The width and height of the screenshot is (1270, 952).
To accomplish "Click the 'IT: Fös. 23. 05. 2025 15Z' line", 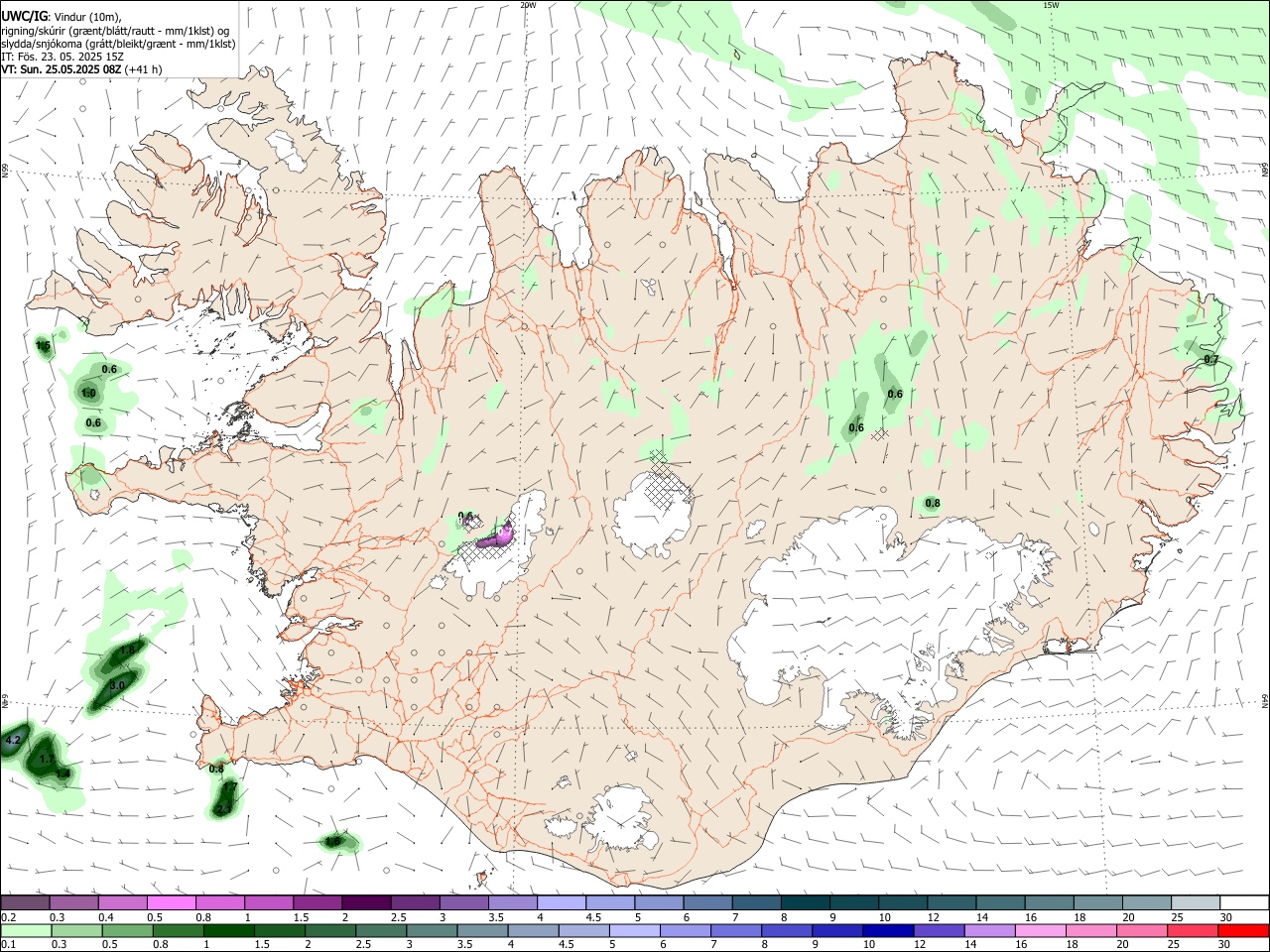I will point(63,57).
